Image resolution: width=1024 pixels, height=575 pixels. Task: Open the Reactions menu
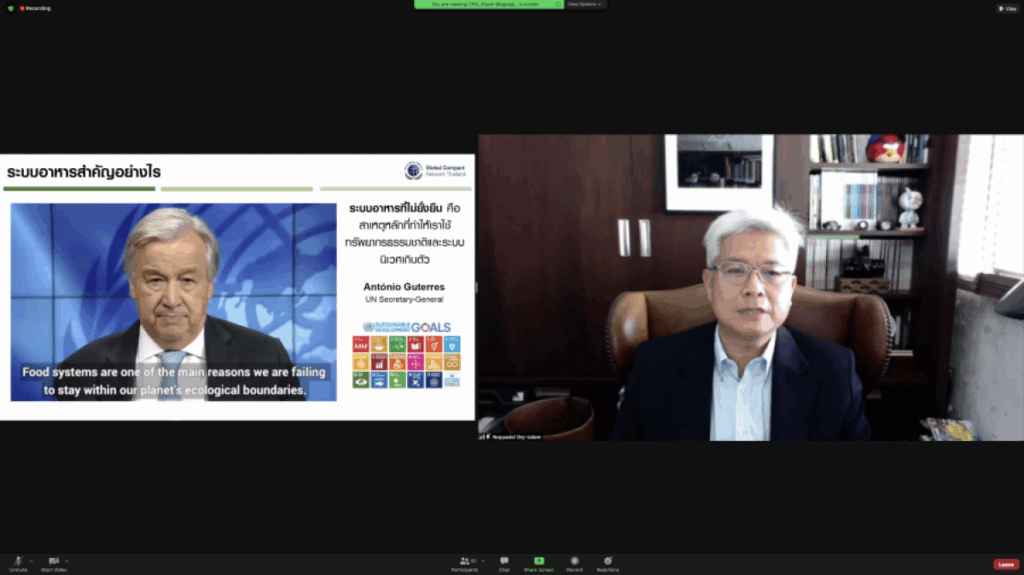(607, 563)
